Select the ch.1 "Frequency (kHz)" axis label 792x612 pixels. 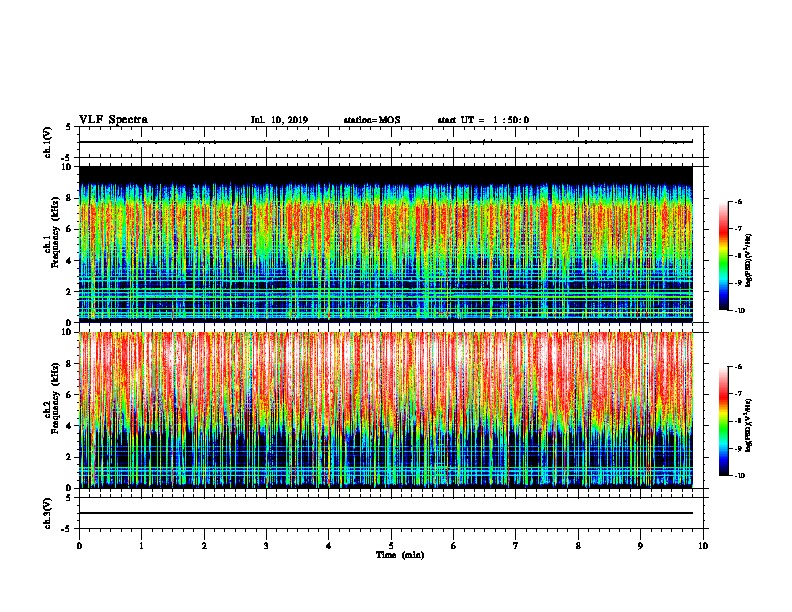55,232
